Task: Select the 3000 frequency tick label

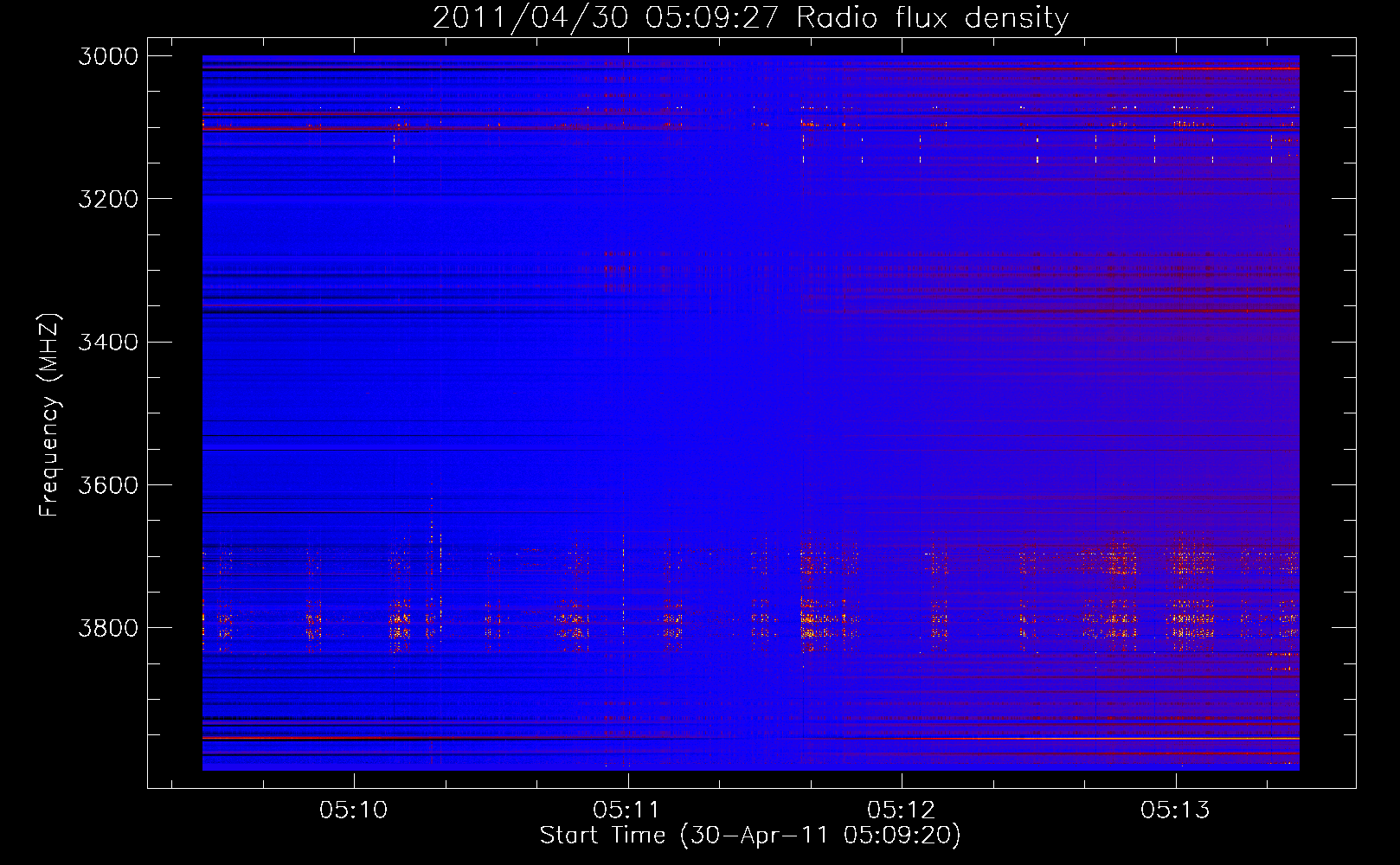Action: (108, 56)
